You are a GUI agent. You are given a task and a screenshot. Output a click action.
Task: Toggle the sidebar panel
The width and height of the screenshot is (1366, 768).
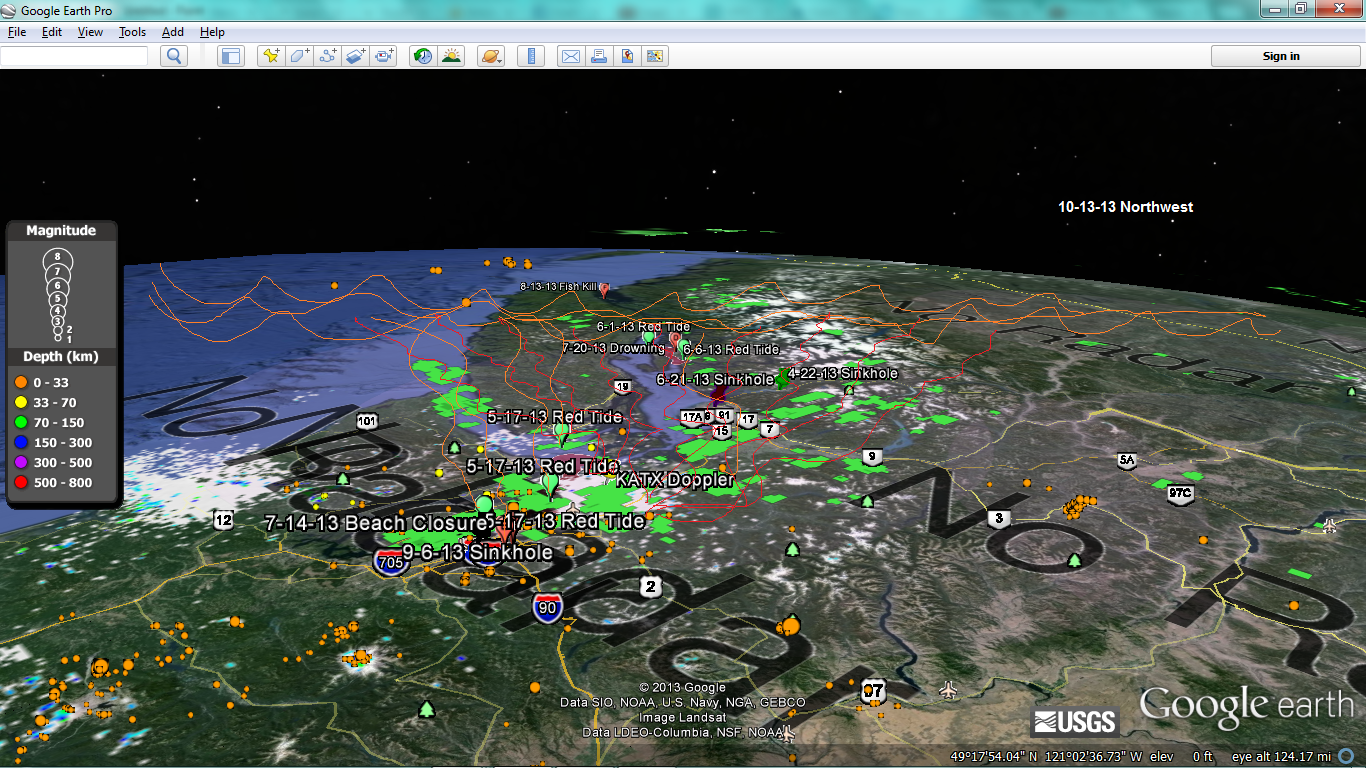tap(231, 56)
